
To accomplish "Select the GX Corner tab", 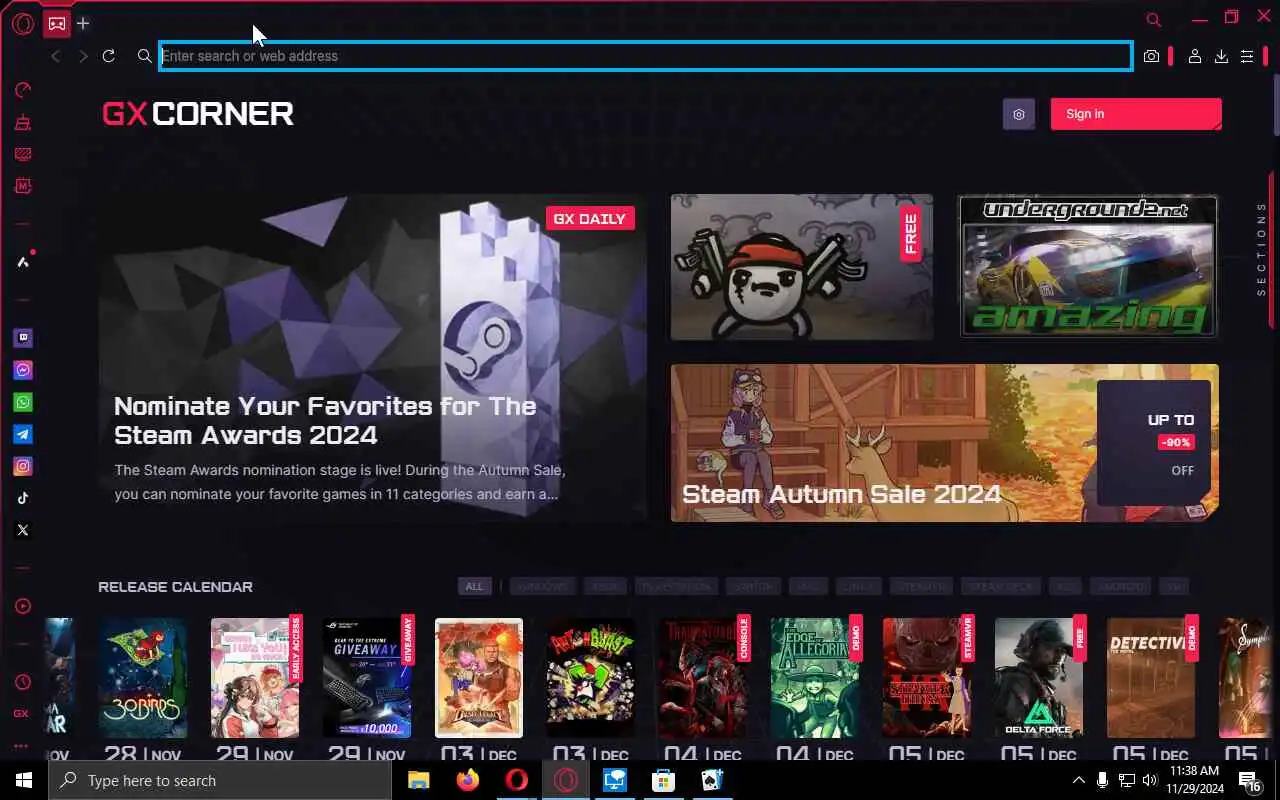I will pos(57,23).
